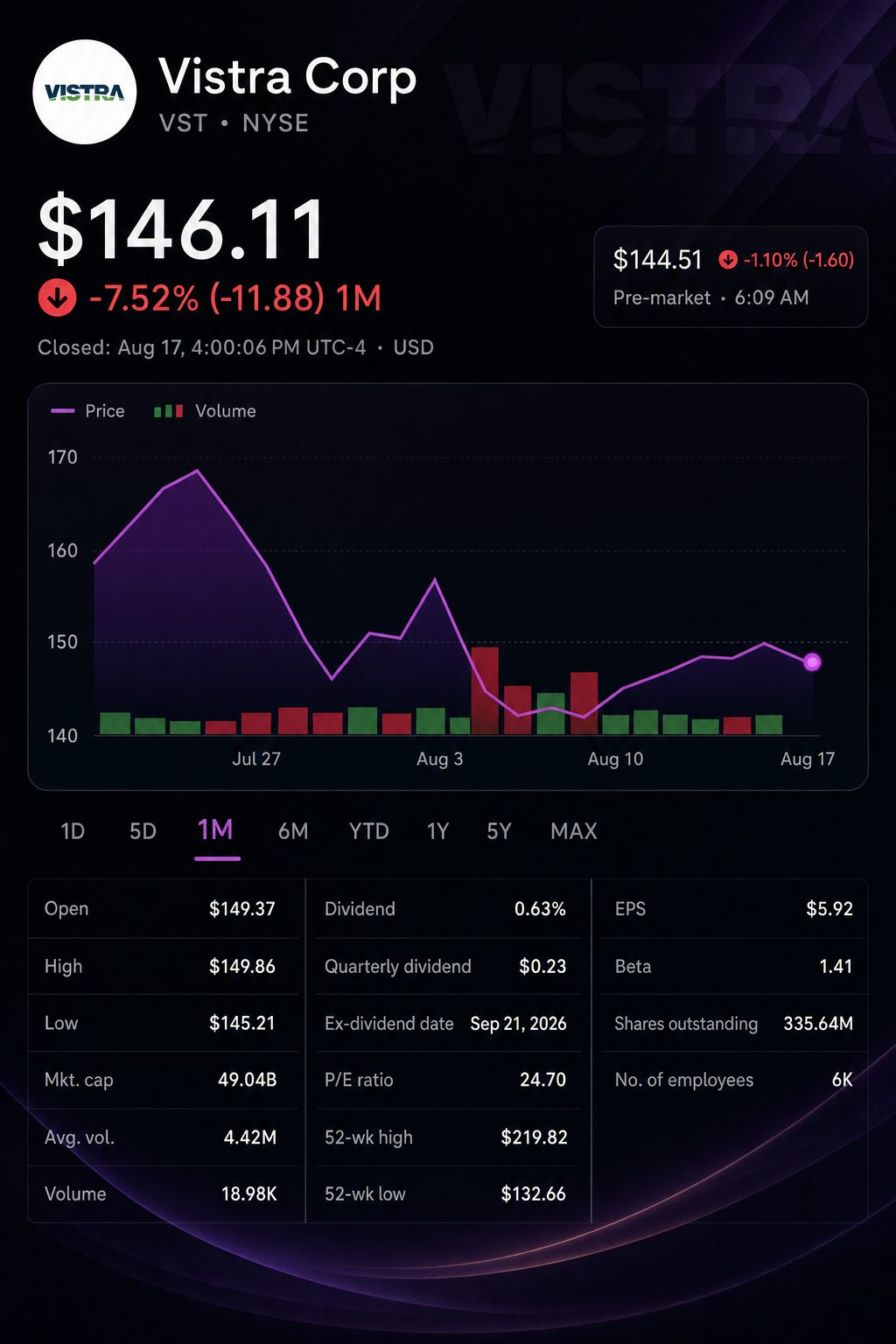
Task: Click the Aug 17 price point marker
Action: pos(812,662)
